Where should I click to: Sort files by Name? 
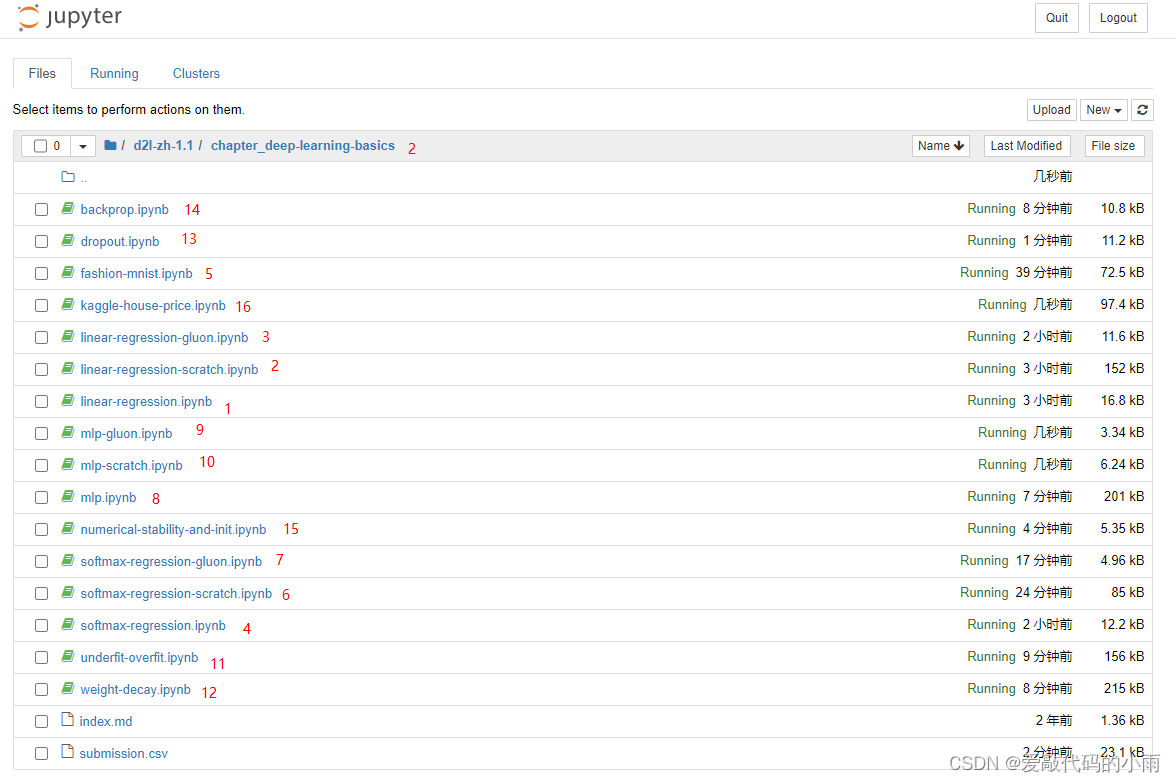pos(940,145)
